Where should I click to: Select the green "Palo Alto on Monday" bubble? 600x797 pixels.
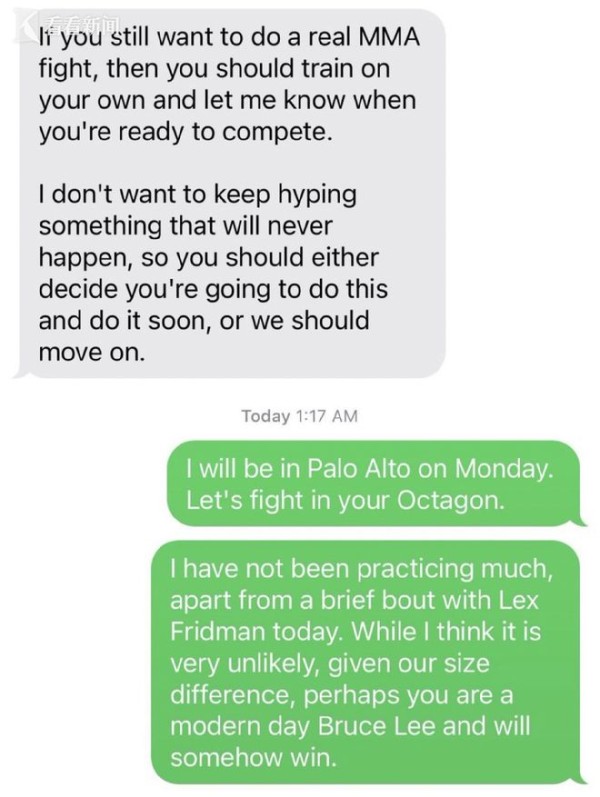tap(376, 483)
